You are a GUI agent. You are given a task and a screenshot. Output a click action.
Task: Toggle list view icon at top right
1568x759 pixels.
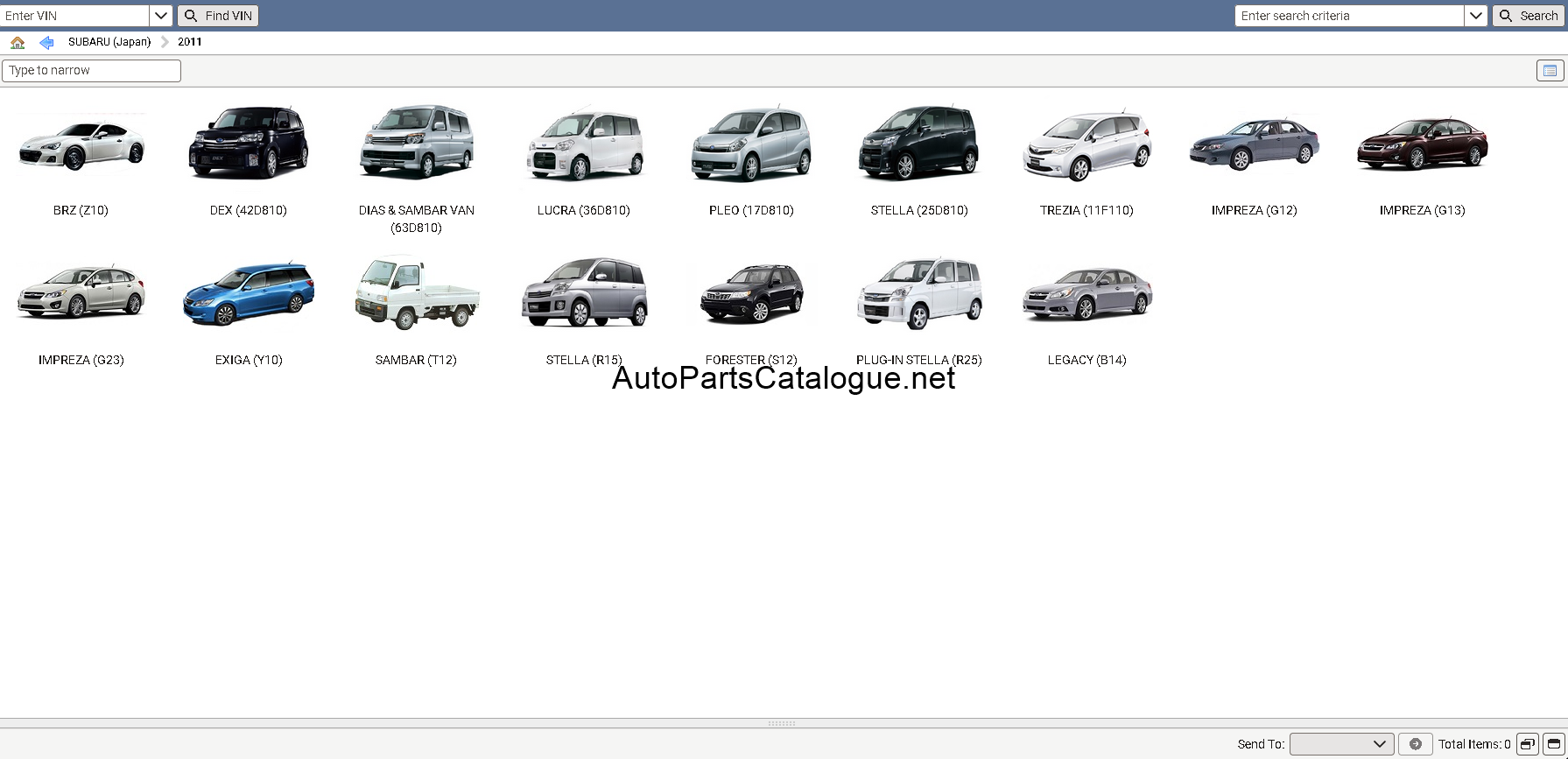coord(1550,70)
